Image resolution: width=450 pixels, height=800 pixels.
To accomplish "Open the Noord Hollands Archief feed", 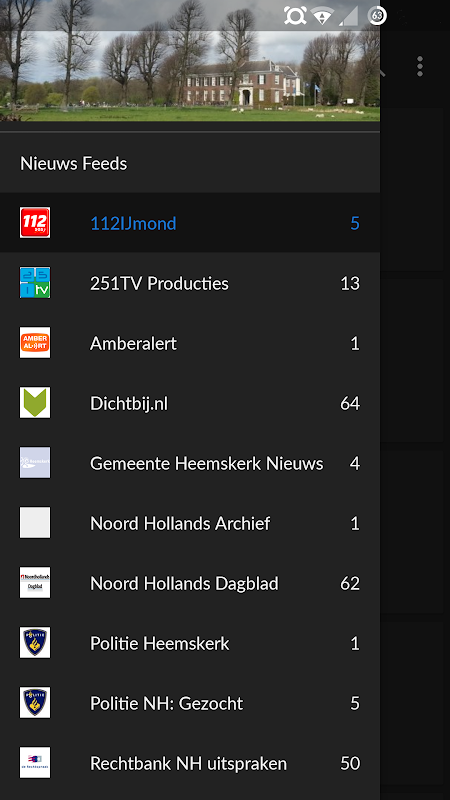I will coord(190,522).
